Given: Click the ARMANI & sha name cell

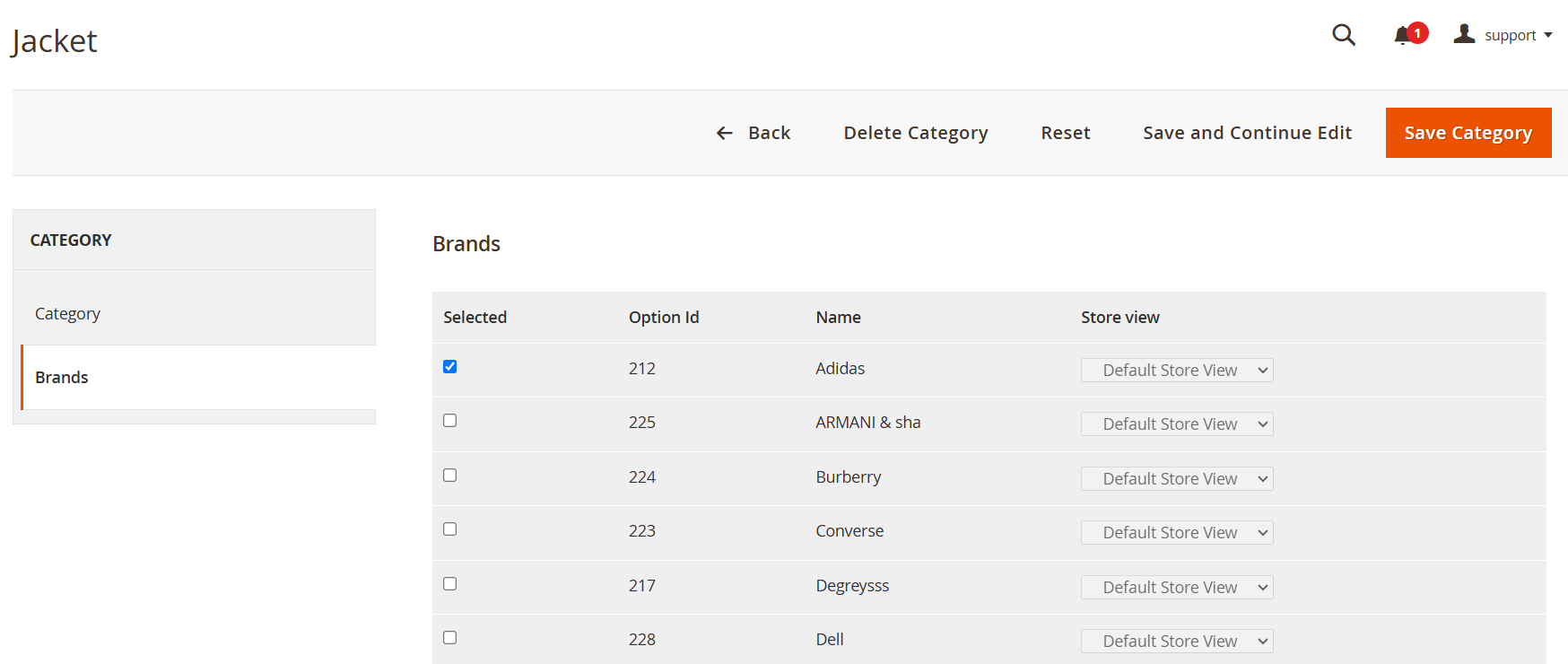Looking at the screenshot, I should [868, 423].
